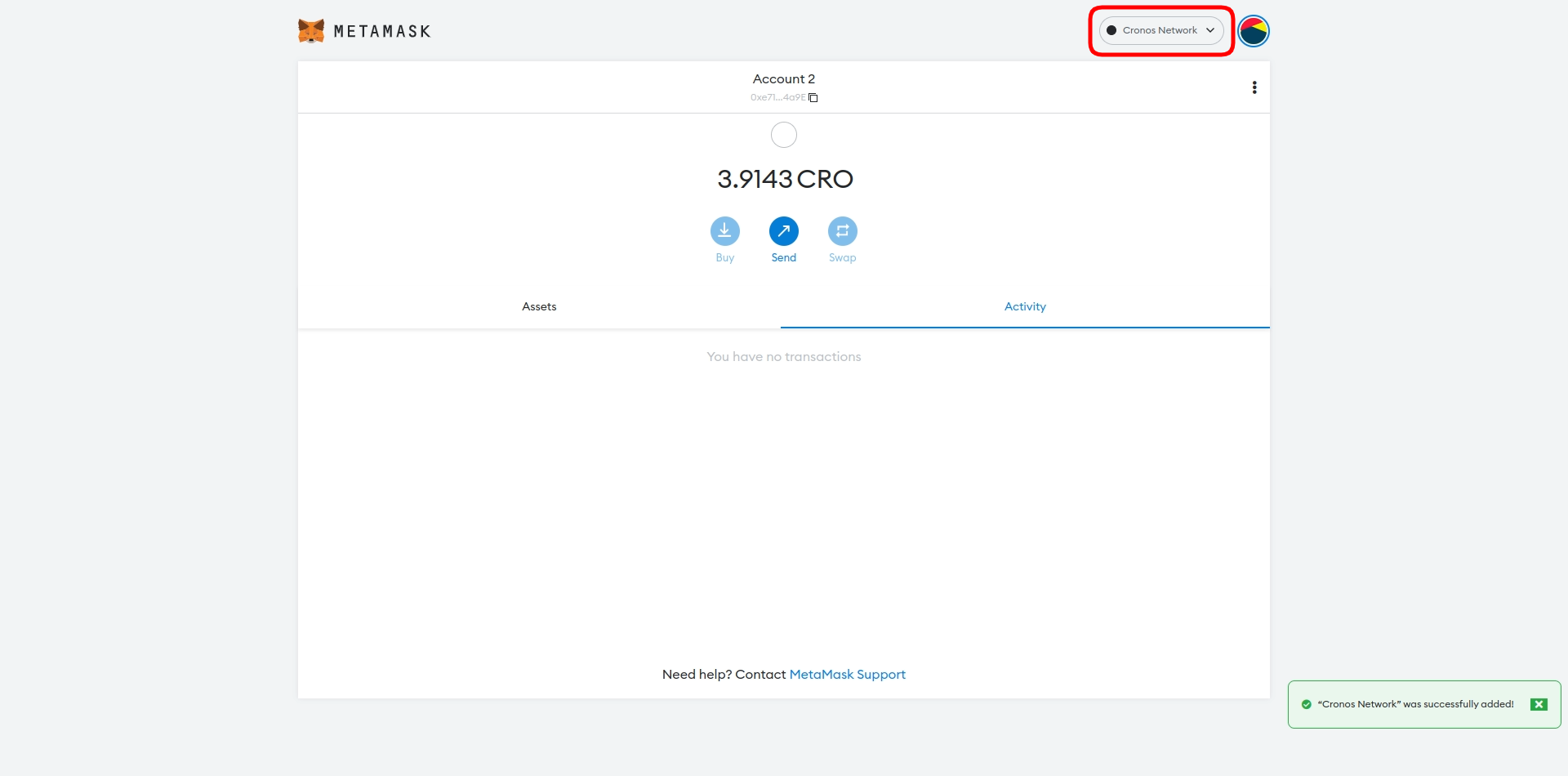Click the green success checkmark icon
1568x776 pixels.
pyautogui.click(x=1306, y=704)
